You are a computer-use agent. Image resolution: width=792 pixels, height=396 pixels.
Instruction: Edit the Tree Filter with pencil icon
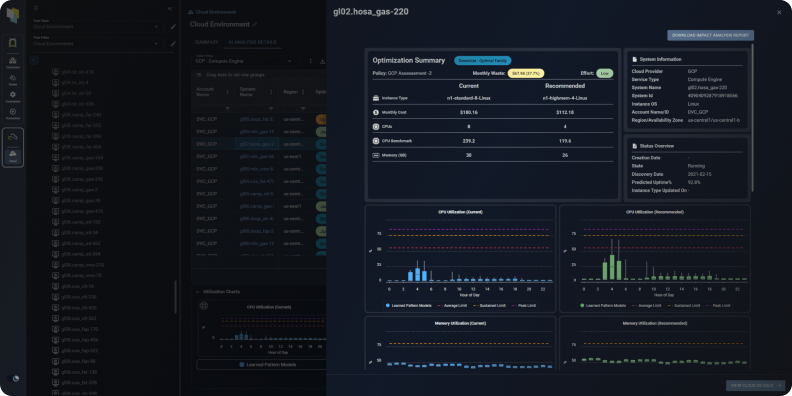click(173, 44)
